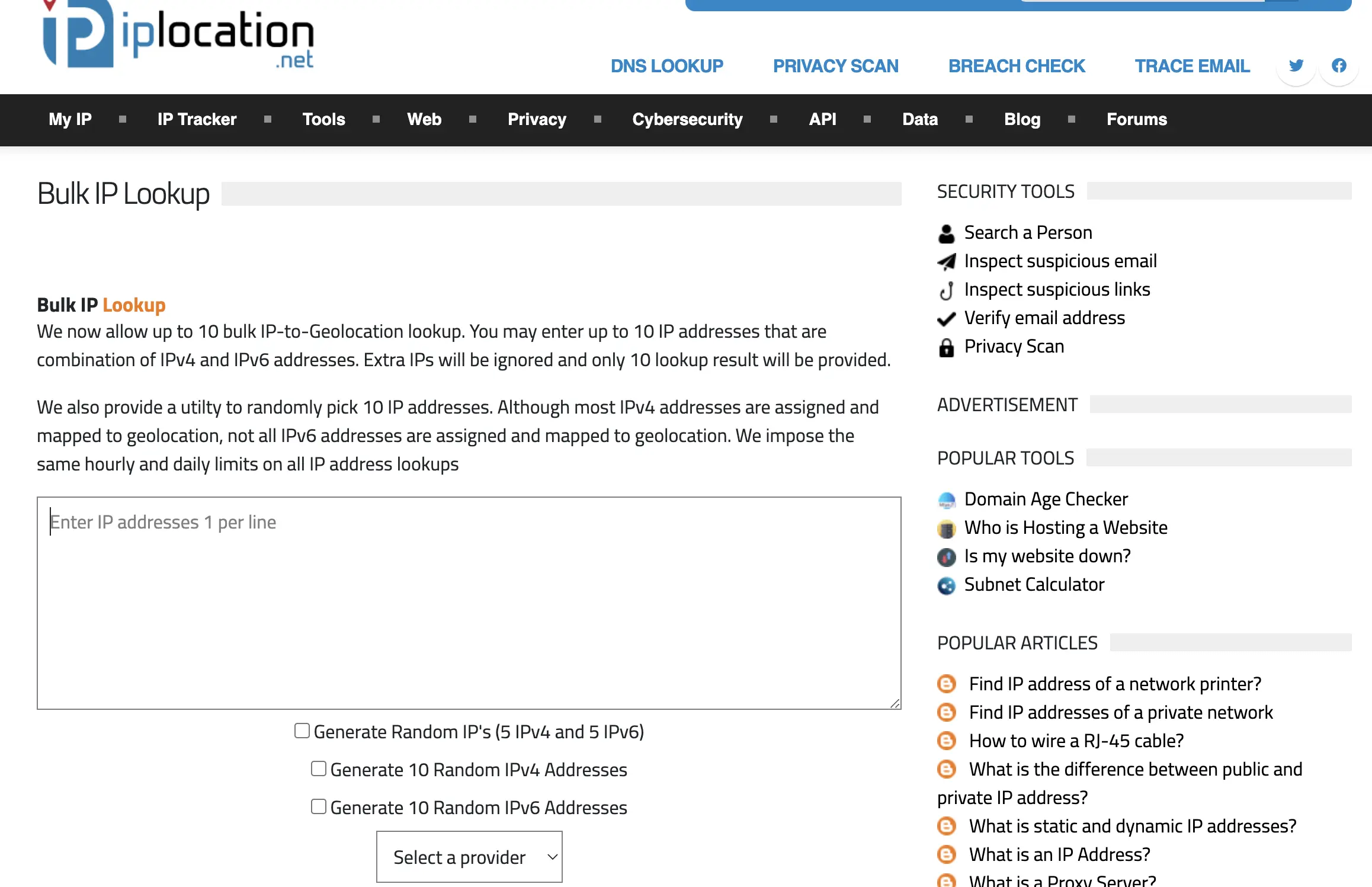Click inside the IP addresses text area
The height and width of the screenshot is (887, 1372).
(468, 601)
